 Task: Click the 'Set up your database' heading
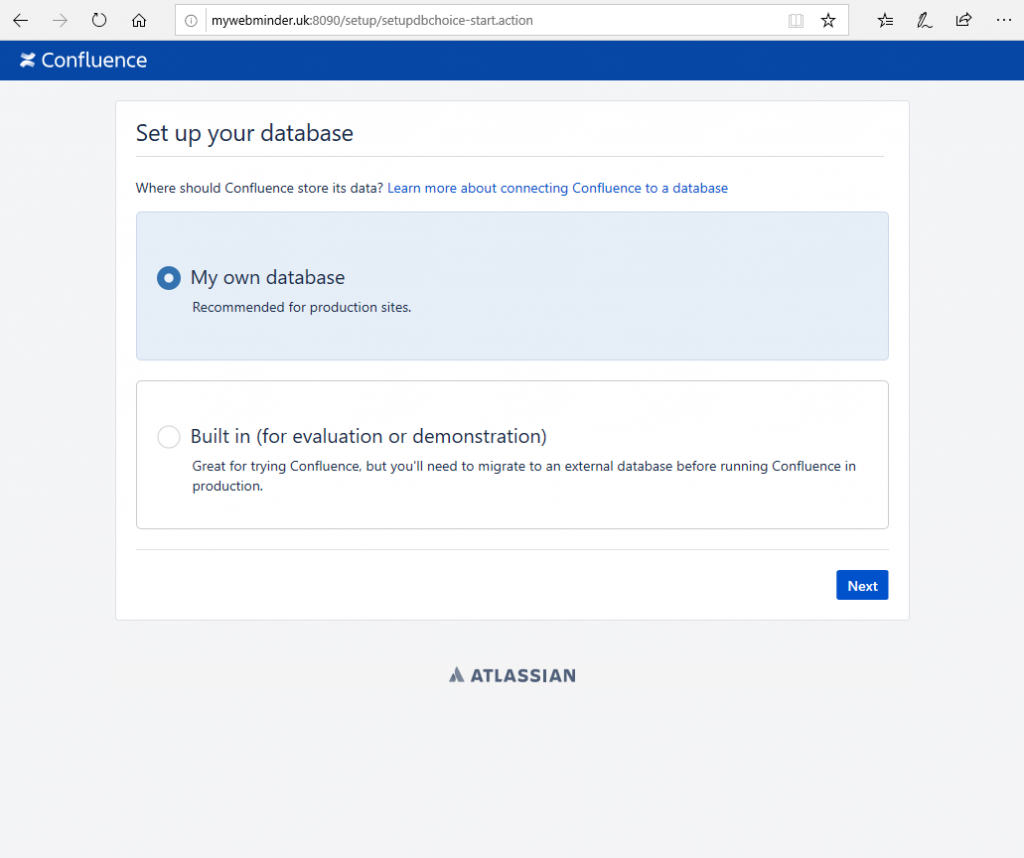(244, 133)
